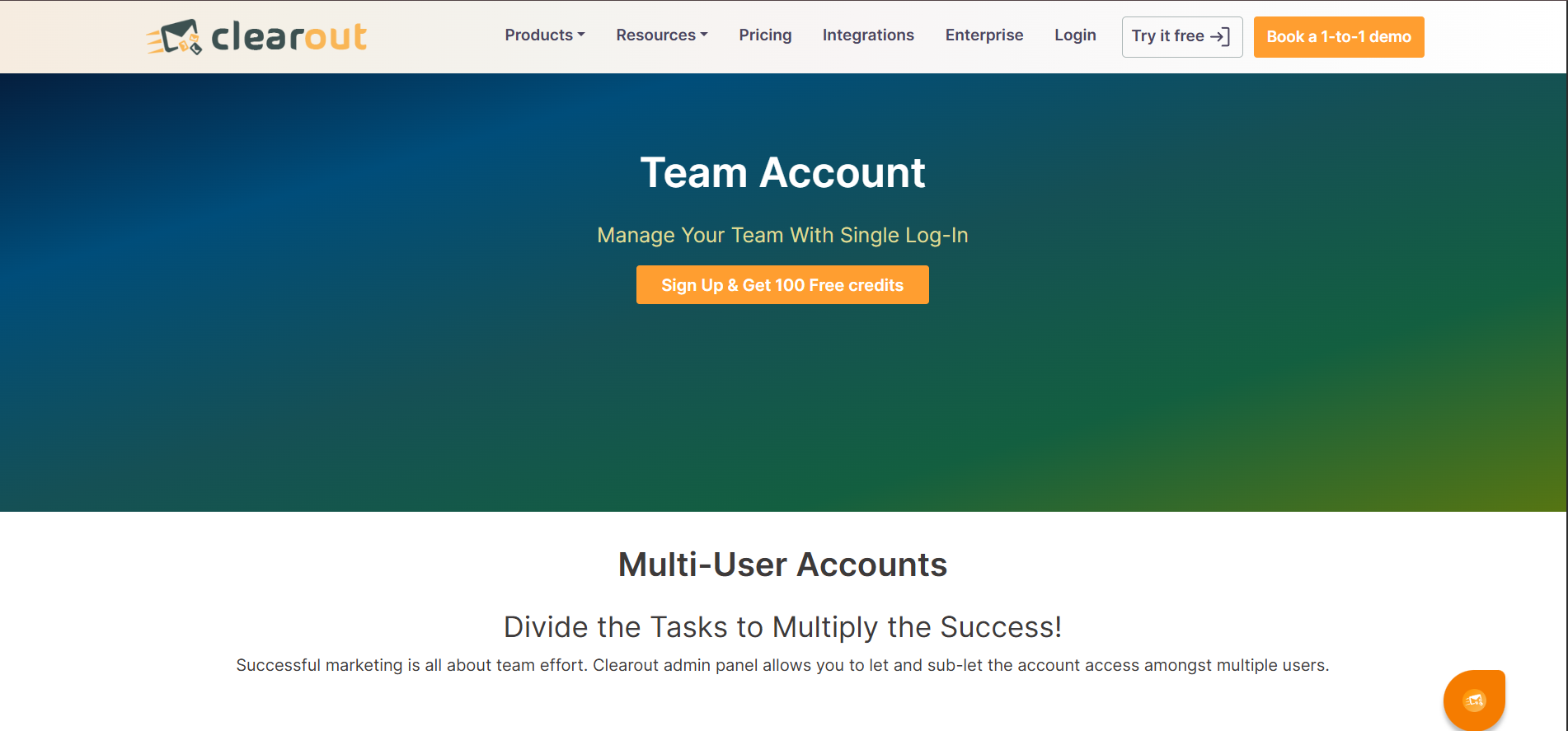1568x731 pixels.
Task: Click the Resources dropdown caret arrow
Action: tap(704, 35)
